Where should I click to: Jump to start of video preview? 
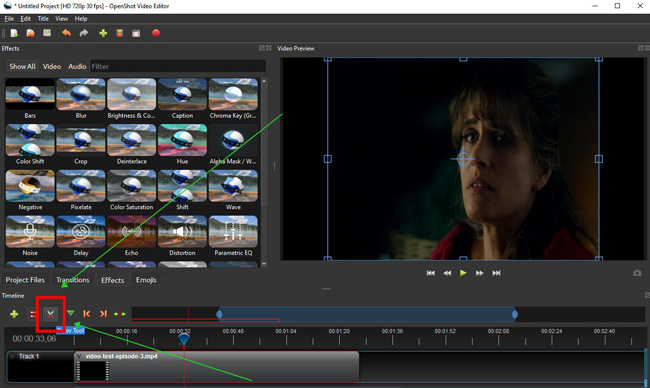coord(431,273)
